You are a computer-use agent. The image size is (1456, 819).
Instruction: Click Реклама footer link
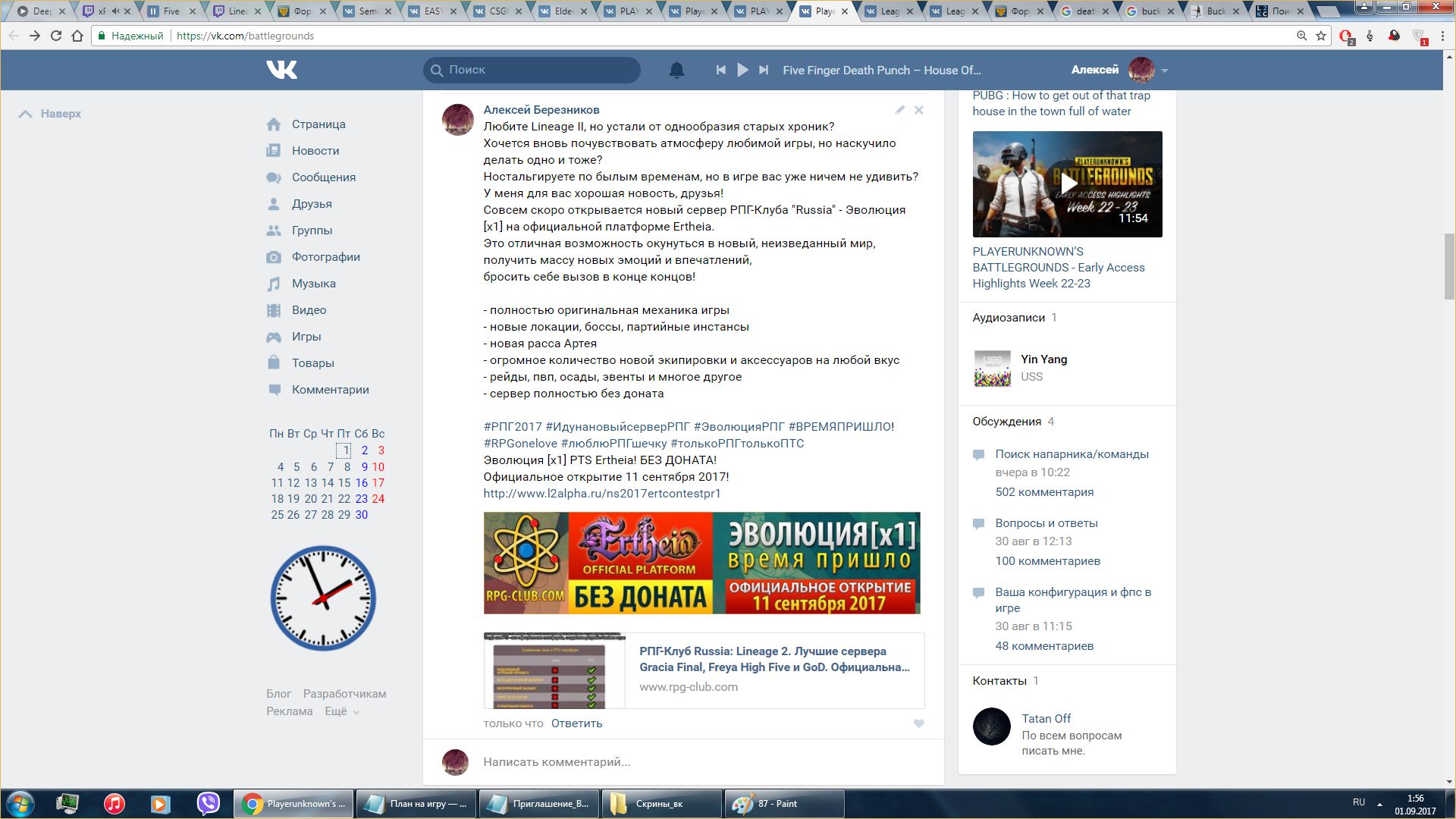289,711
